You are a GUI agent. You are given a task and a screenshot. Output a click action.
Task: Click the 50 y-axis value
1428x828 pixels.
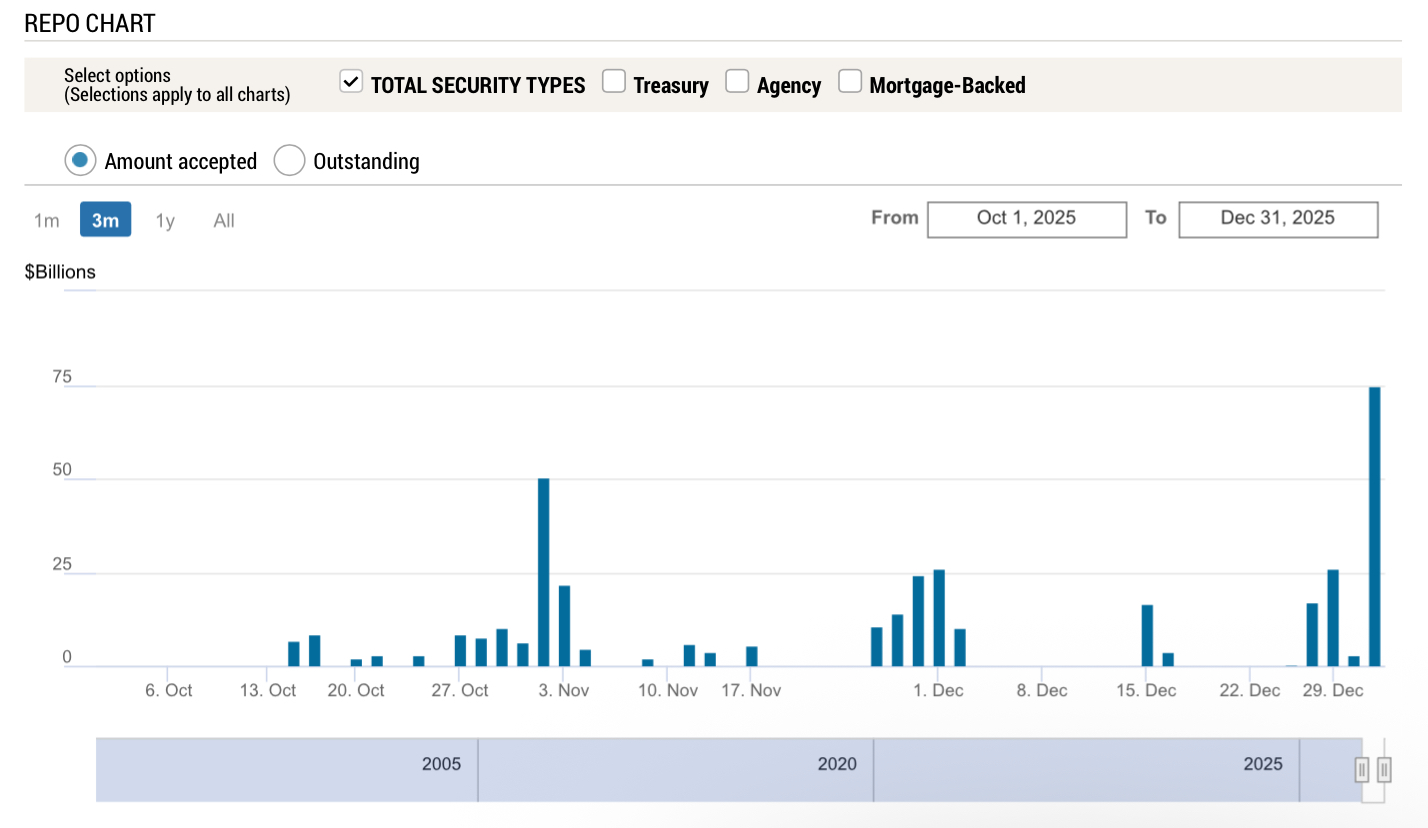click(62, 470)
